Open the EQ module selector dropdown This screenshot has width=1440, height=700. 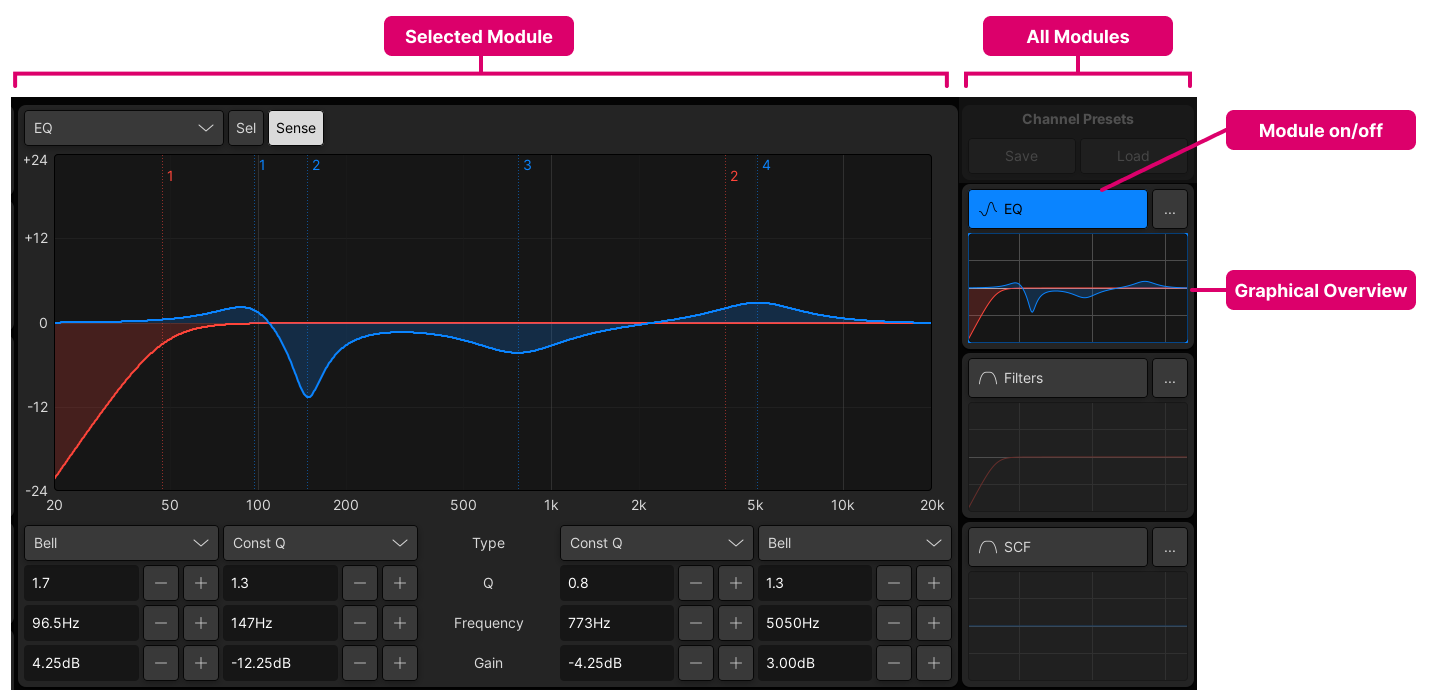point(124,128)
